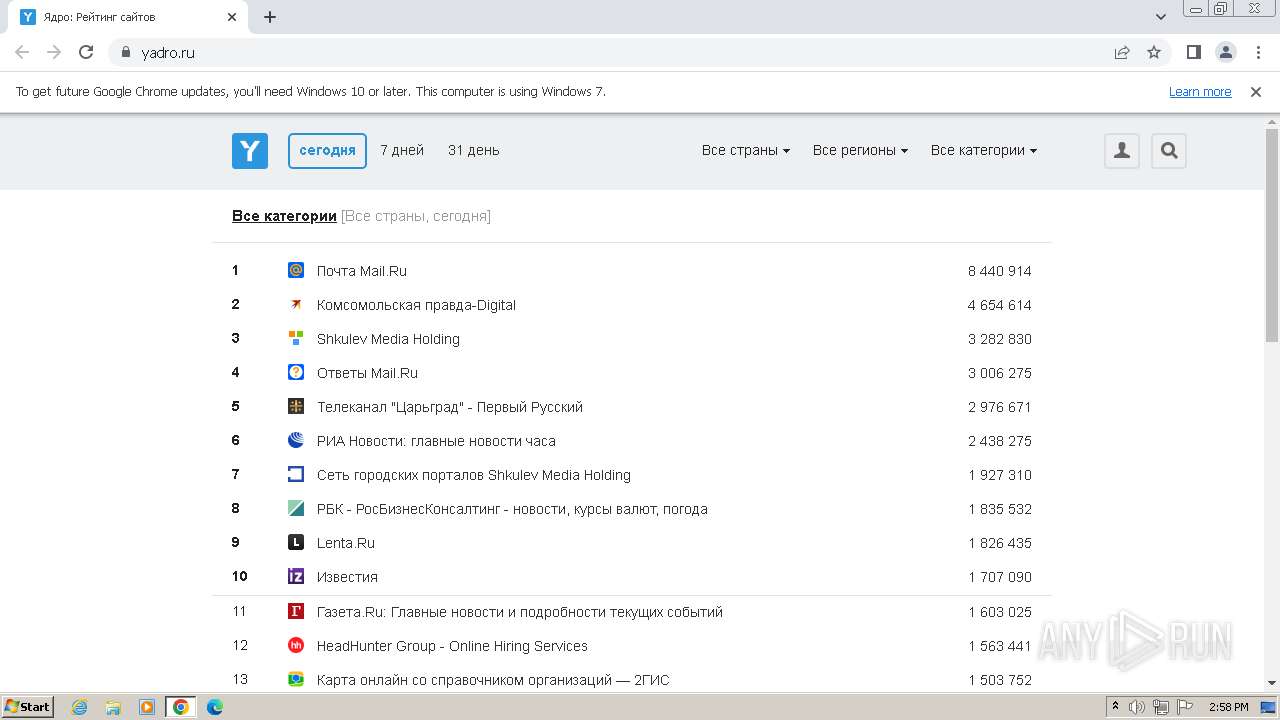The image size is (1280, 720).
Task: Click the РИА Новости globe favicon
Action: [x=296, y=440]
